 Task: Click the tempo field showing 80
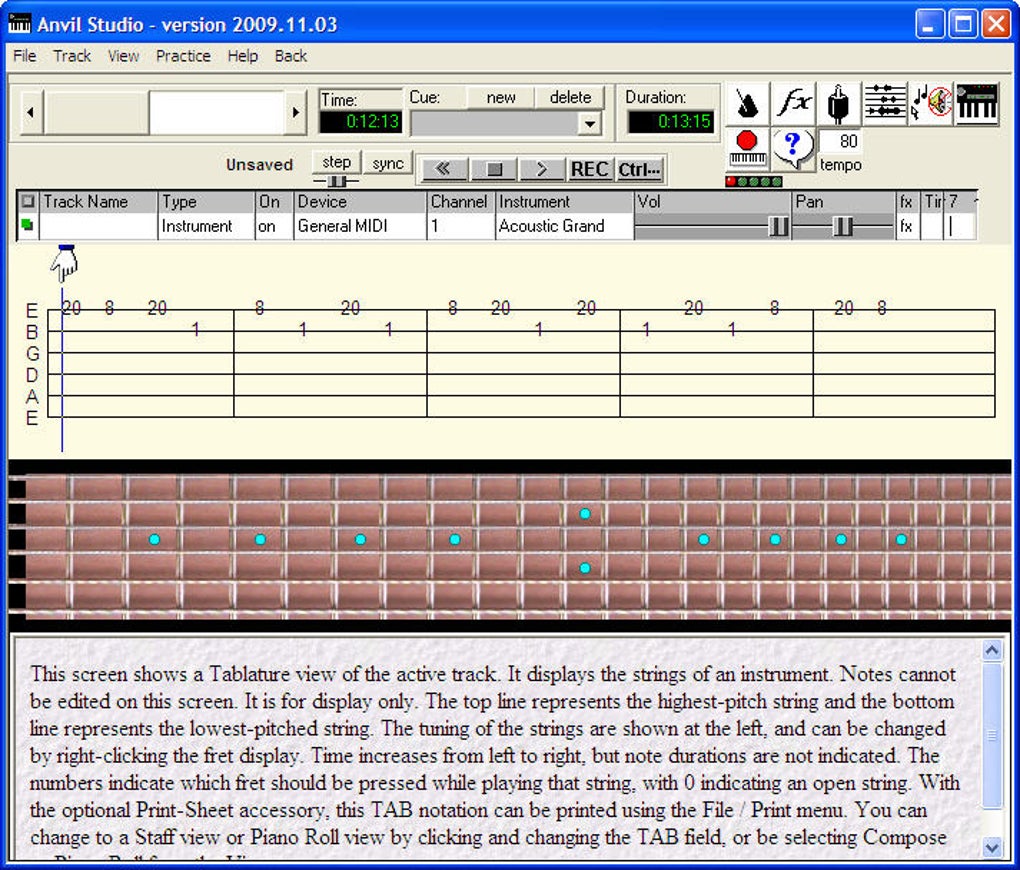pos(840,141)
